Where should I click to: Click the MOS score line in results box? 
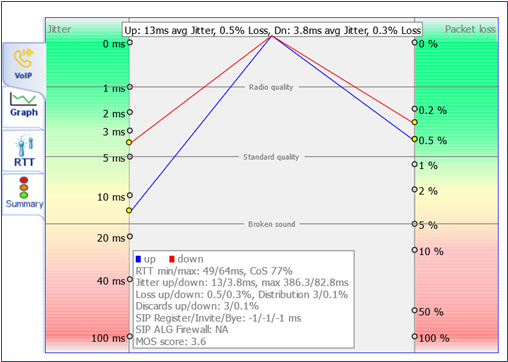pos(171,342)
